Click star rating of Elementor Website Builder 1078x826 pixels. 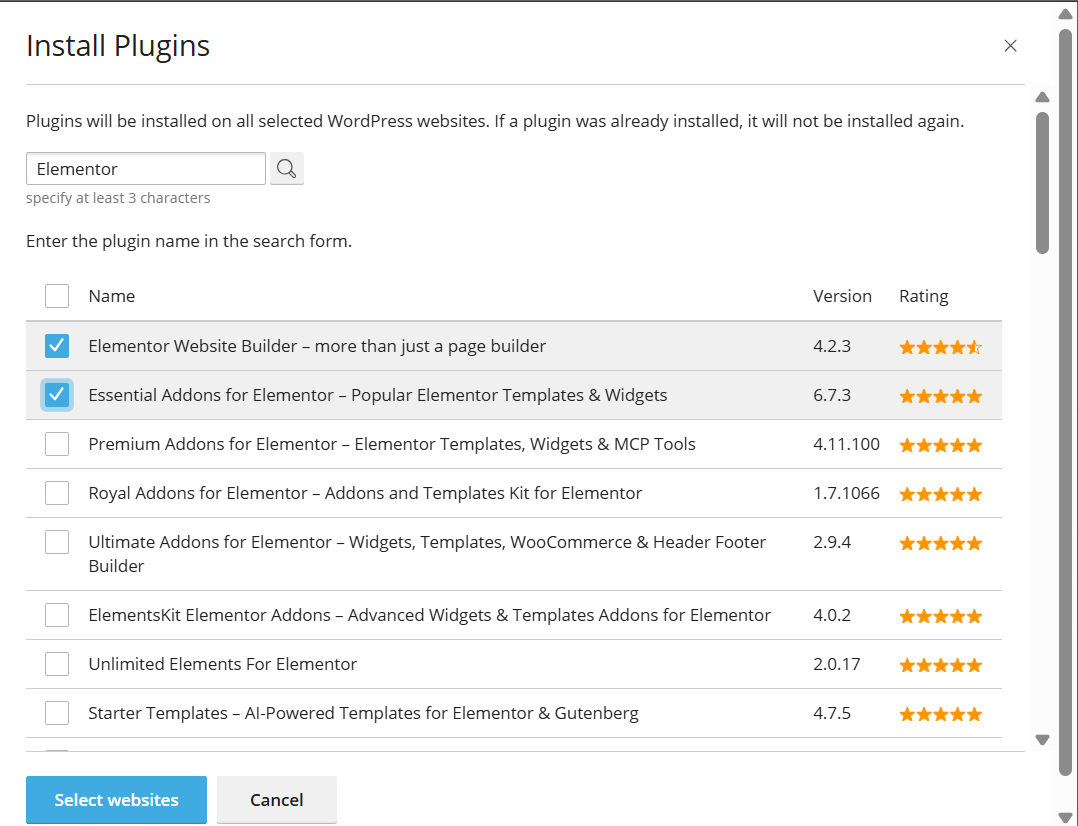[x=940, y=347]
